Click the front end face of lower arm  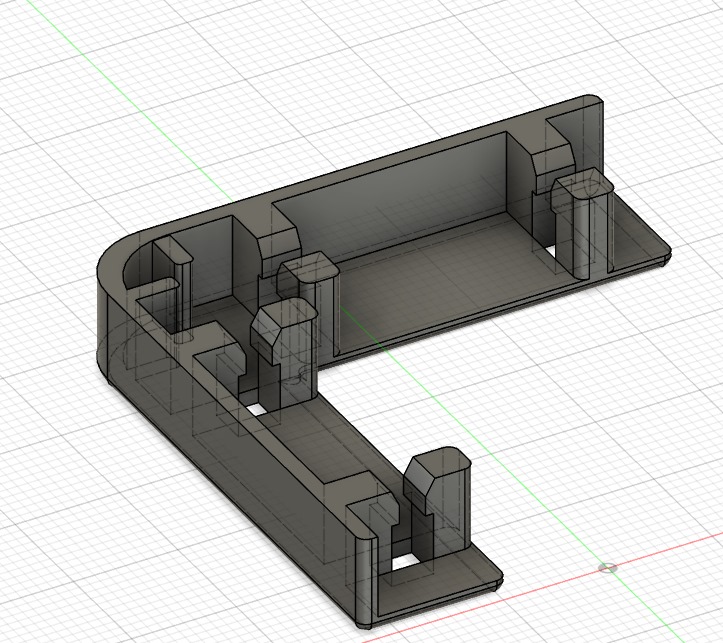pyautogui.click(x=430, y=602)
